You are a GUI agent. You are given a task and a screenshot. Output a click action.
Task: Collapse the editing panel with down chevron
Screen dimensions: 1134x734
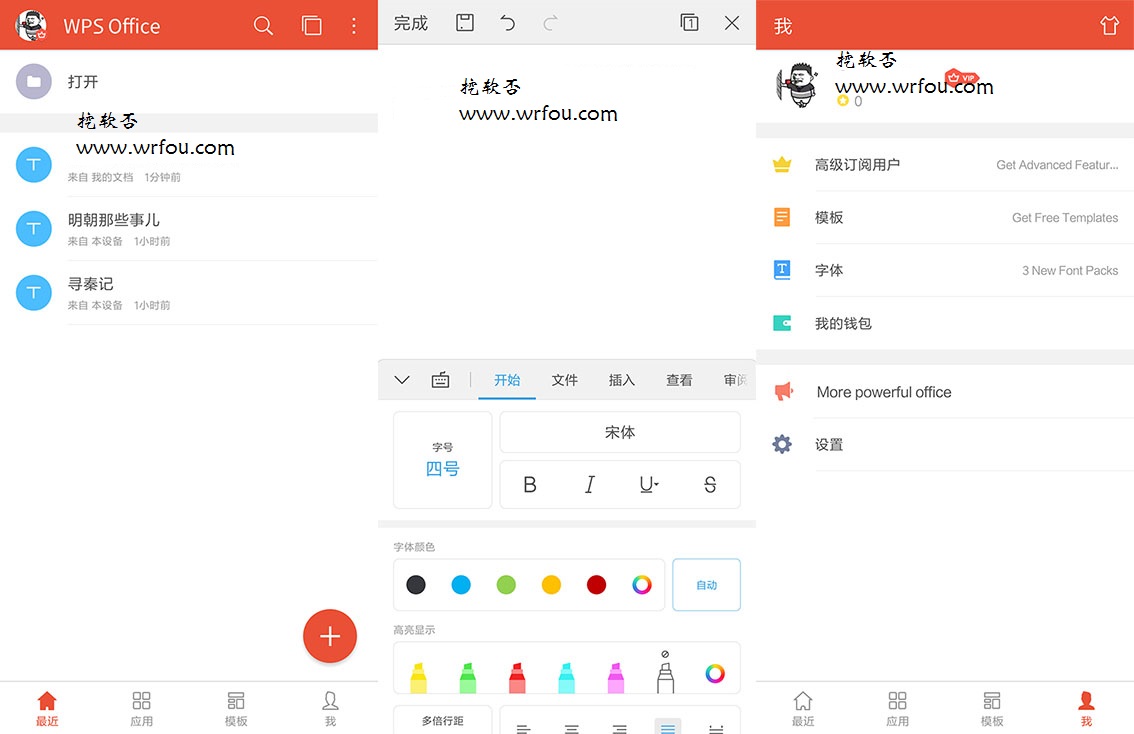pyautogui.click(x=402, y=380)
